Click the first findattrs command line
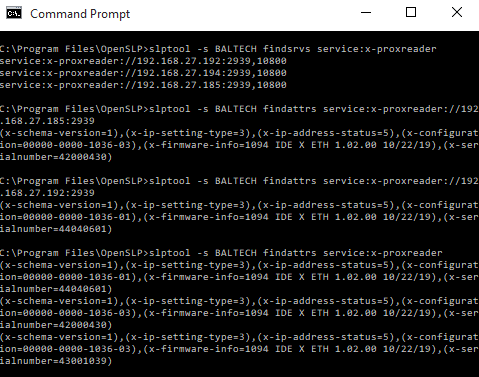This screenshot has width=479, height=377. point(239,109)
